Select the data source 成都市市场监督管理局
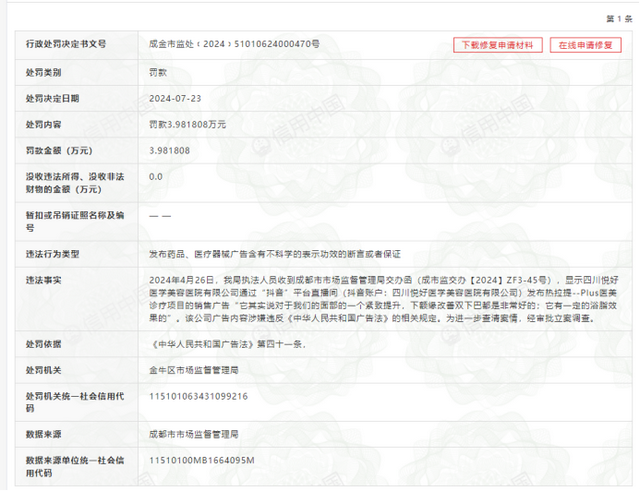This screenshot has height=491, width=640. point(194,434)
